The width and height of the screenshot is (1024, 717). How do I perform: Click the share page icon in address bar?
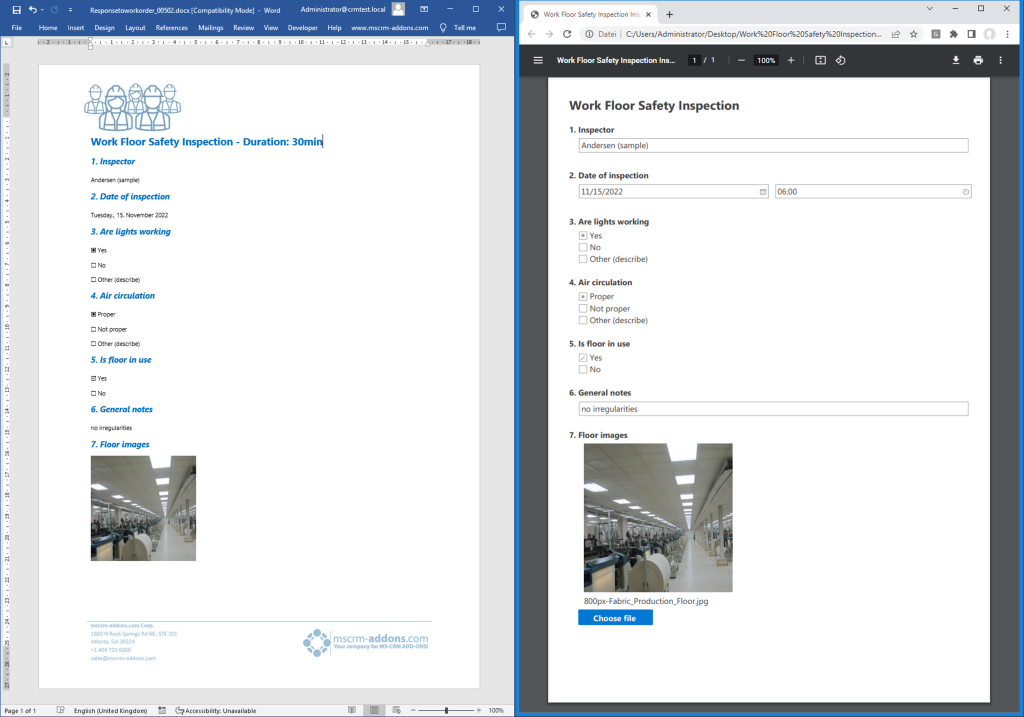[x=895, y=34]
